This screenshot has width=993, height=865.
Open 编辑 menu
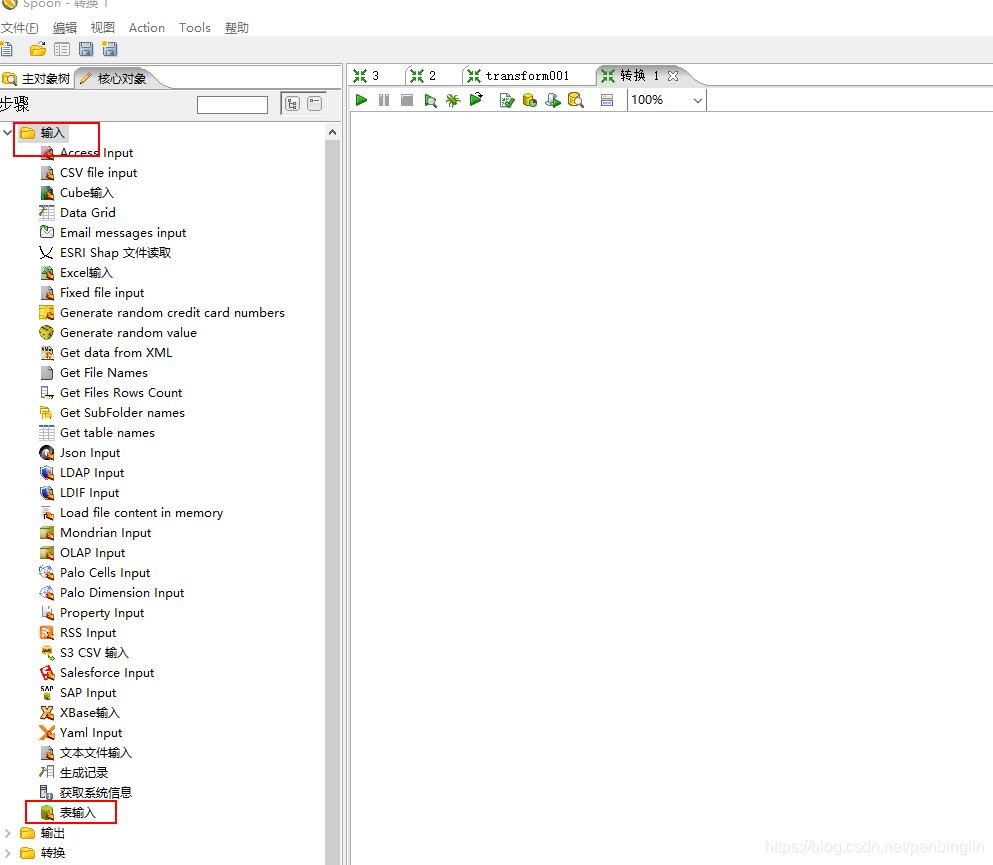coord(65,28)
